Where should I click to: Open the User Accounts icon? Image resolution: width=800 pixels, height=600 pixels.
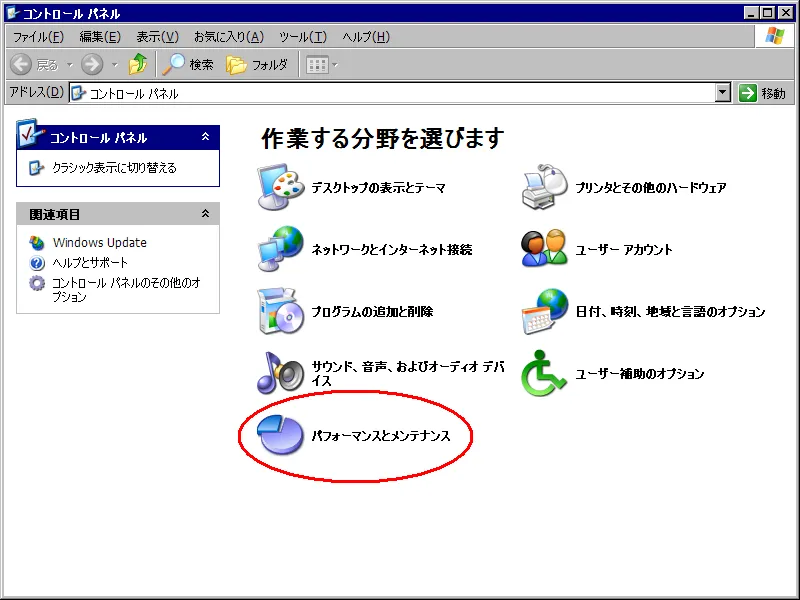(544, 250)
